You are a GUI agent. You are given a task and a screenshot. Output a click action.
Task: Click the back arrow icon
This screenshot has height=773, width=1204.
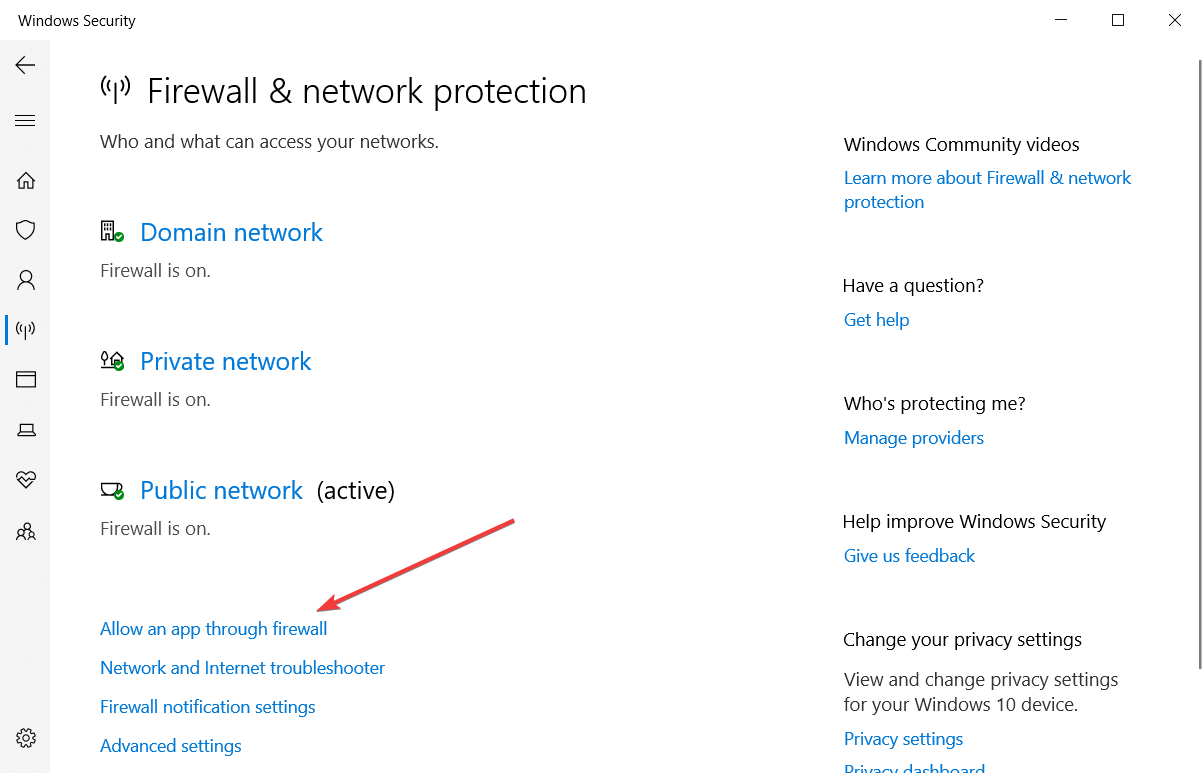25,65
